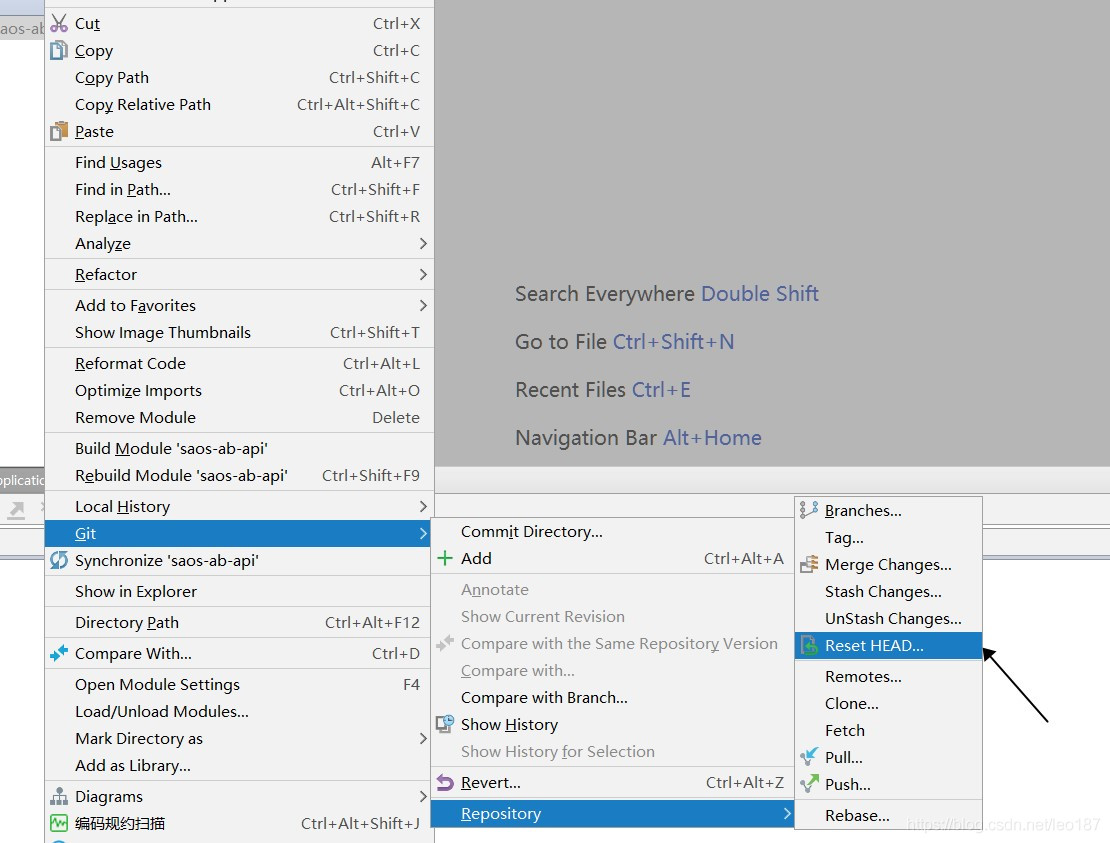The height and width of the screenshot is (843, 1110).
Task: Choose Clone...
Action: [888, 703]
